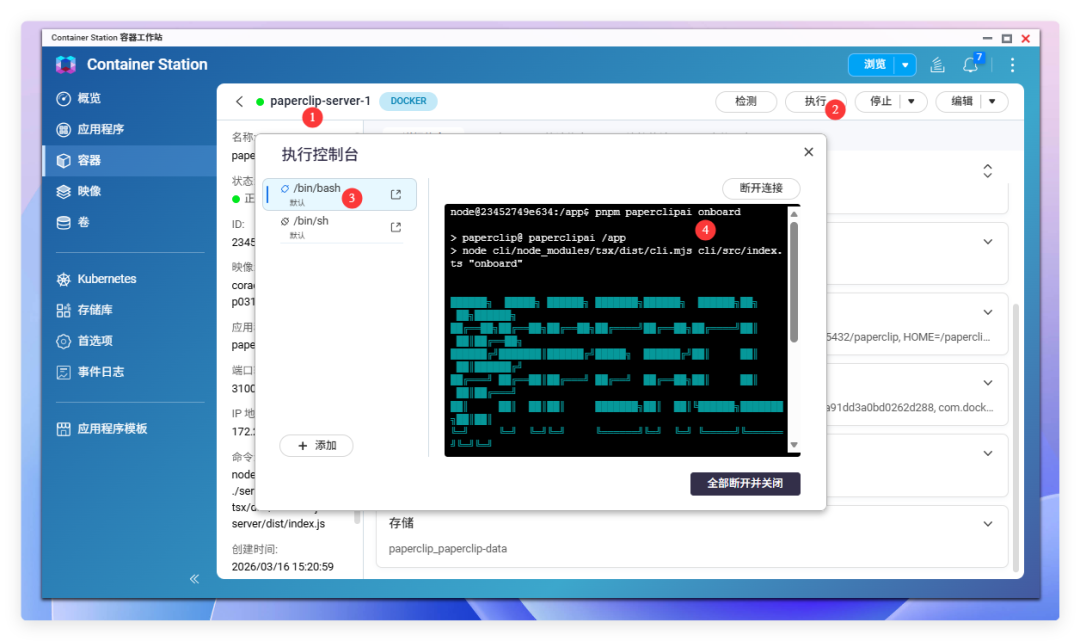Click the 映像 layers icon
The image size is (1080, 641).
point(63,191)
